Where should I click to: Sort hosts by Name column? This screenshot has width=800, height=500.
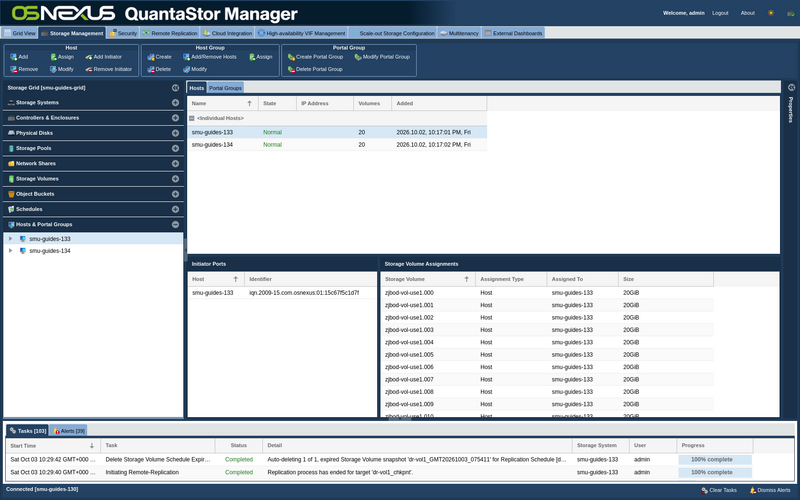point(222,104)
